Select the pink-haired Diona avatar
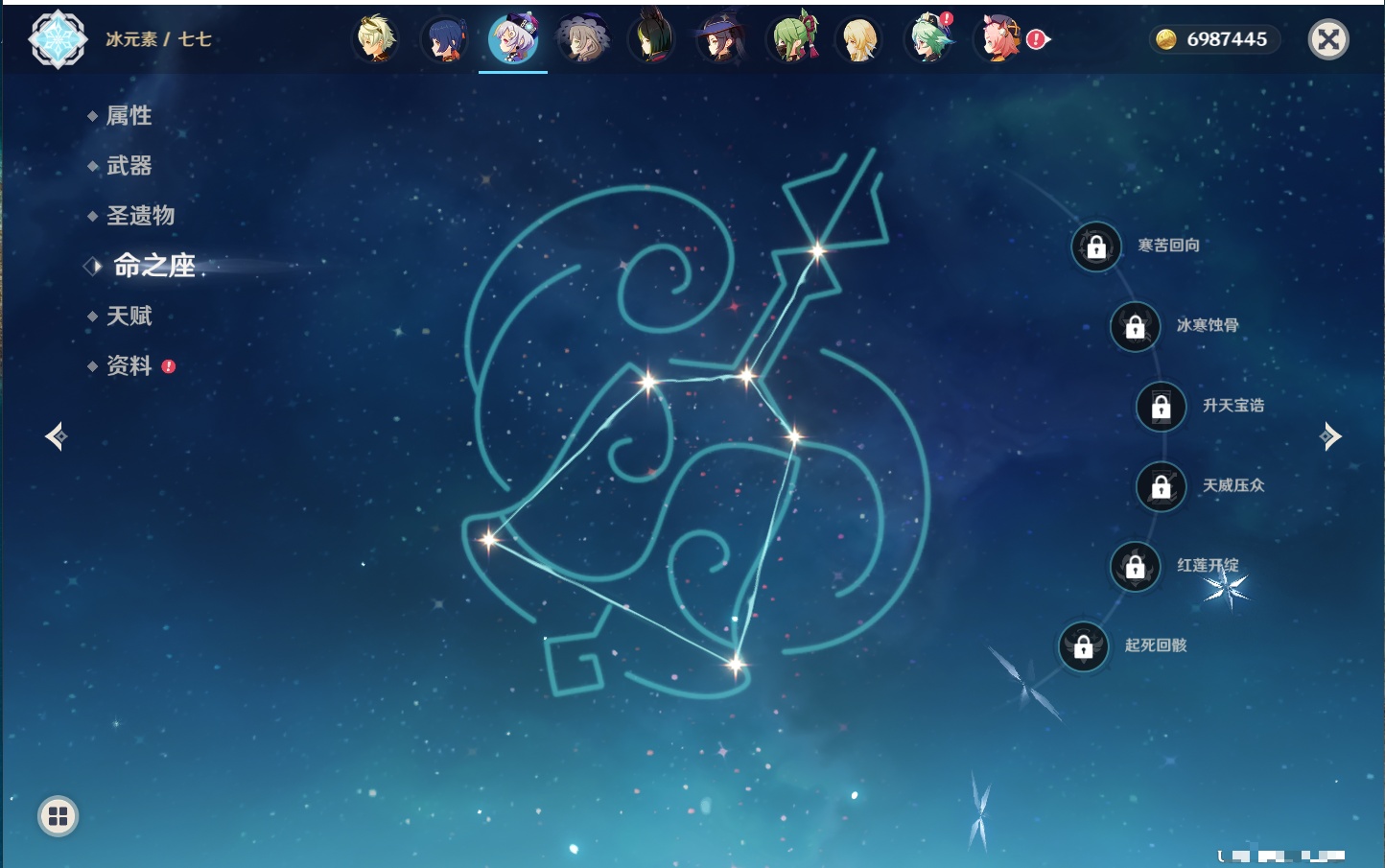The image size is (1385, 868). click(x=998, y=39)
